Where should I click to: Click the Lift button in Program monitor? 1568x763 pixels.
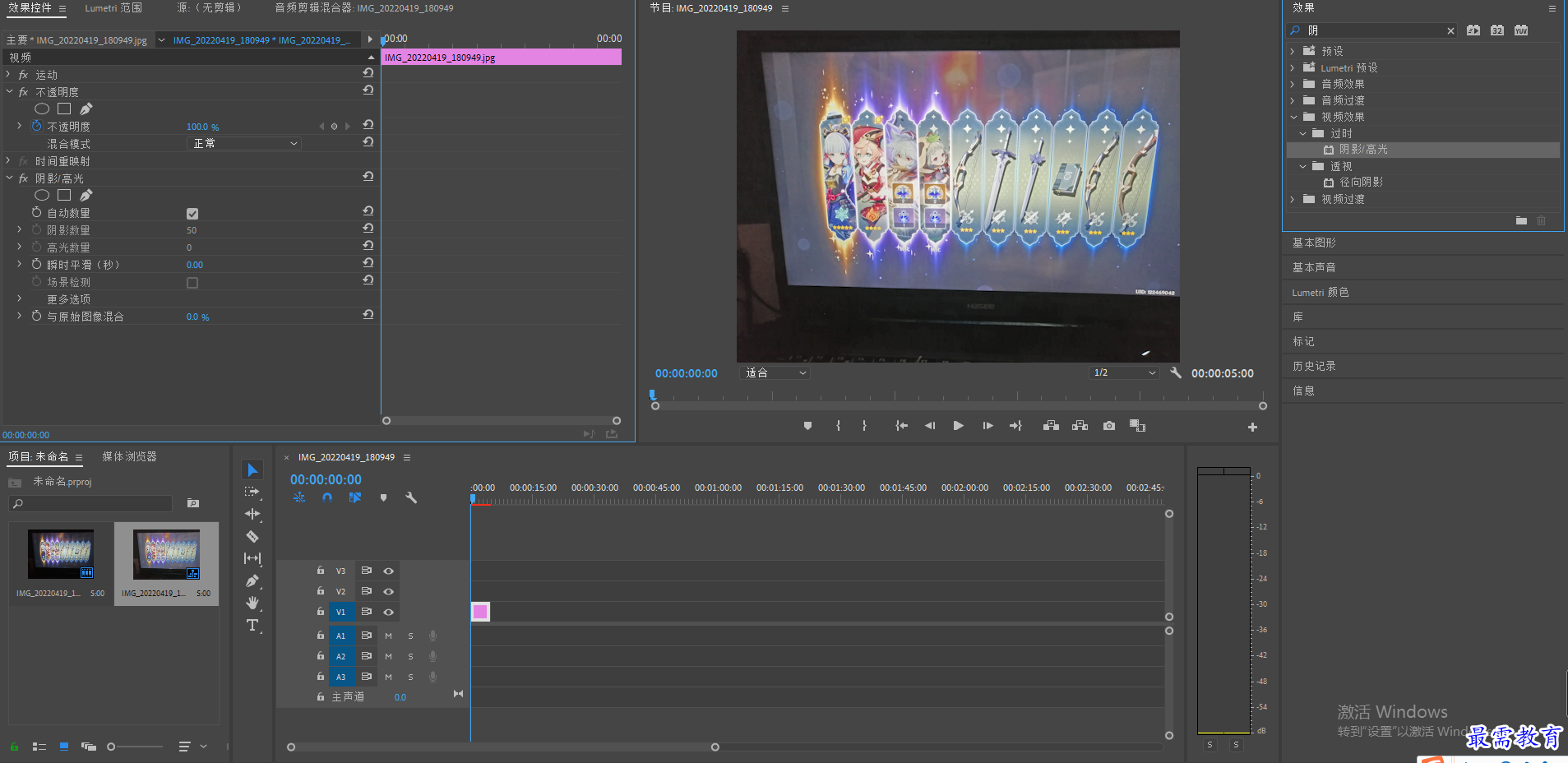(x=1051, y=426)
